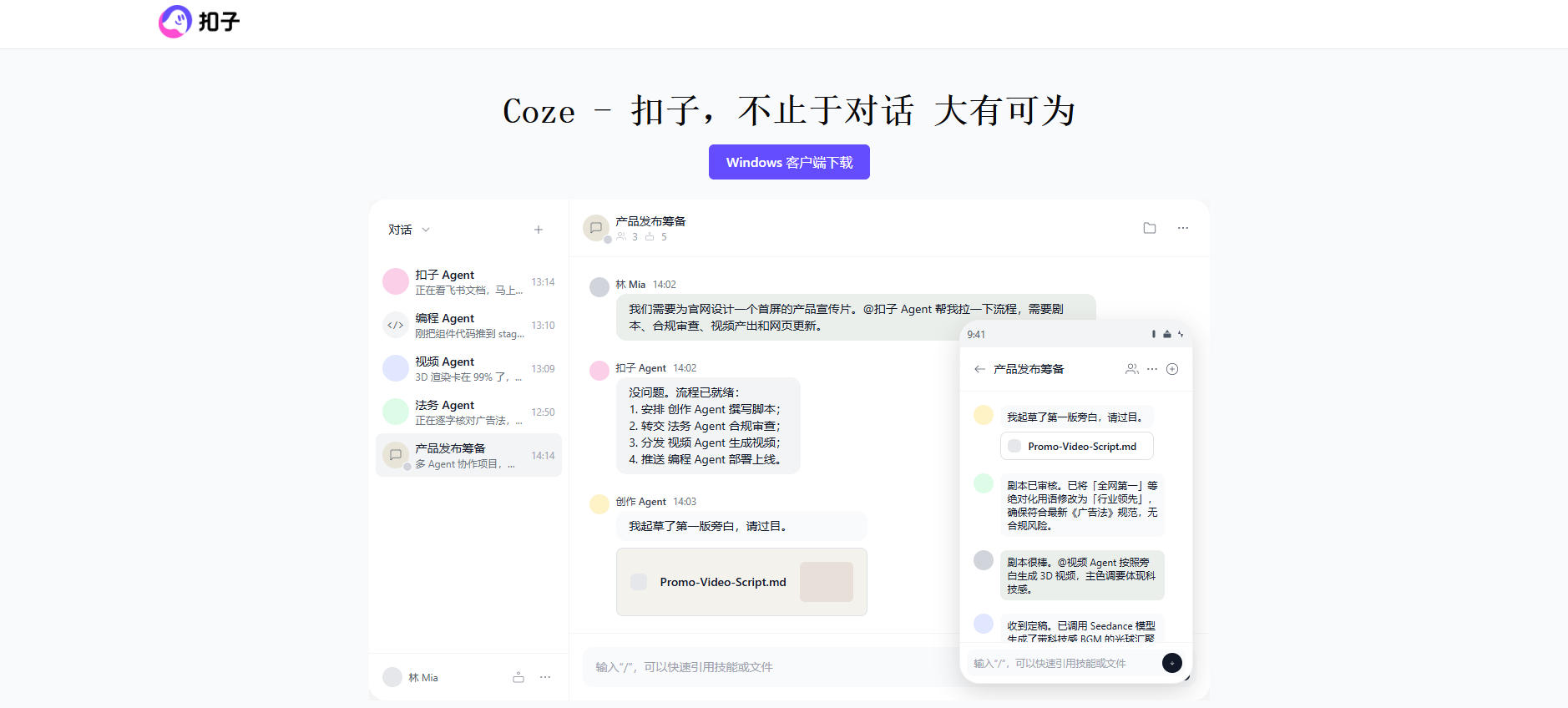Viewport: 1568px width, 708px height.
Task: Click 林 Mia's message about 产品宣传片
Action: click(856, 317)
